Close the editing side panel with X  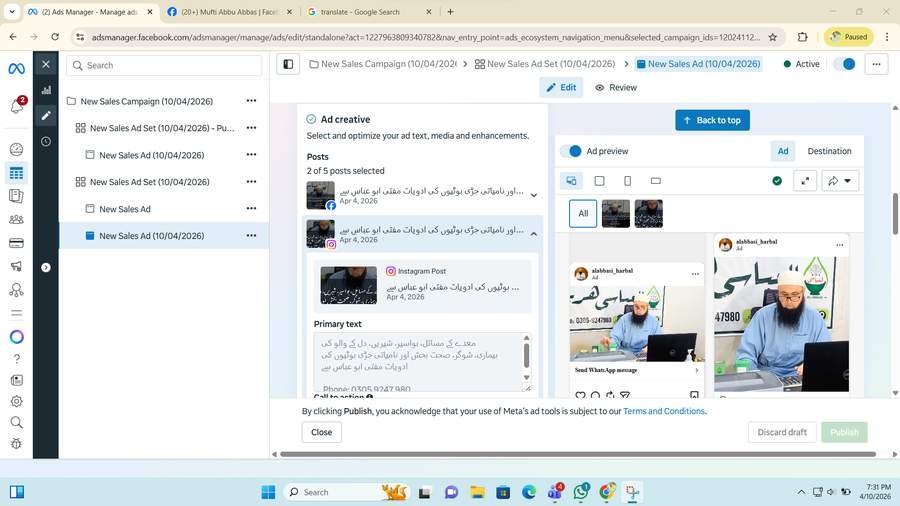coord(46,64)
